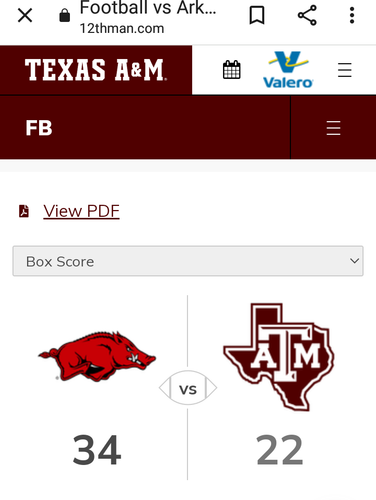
Task: Tap the Football vs Ark page title
Action: [148, 8]
